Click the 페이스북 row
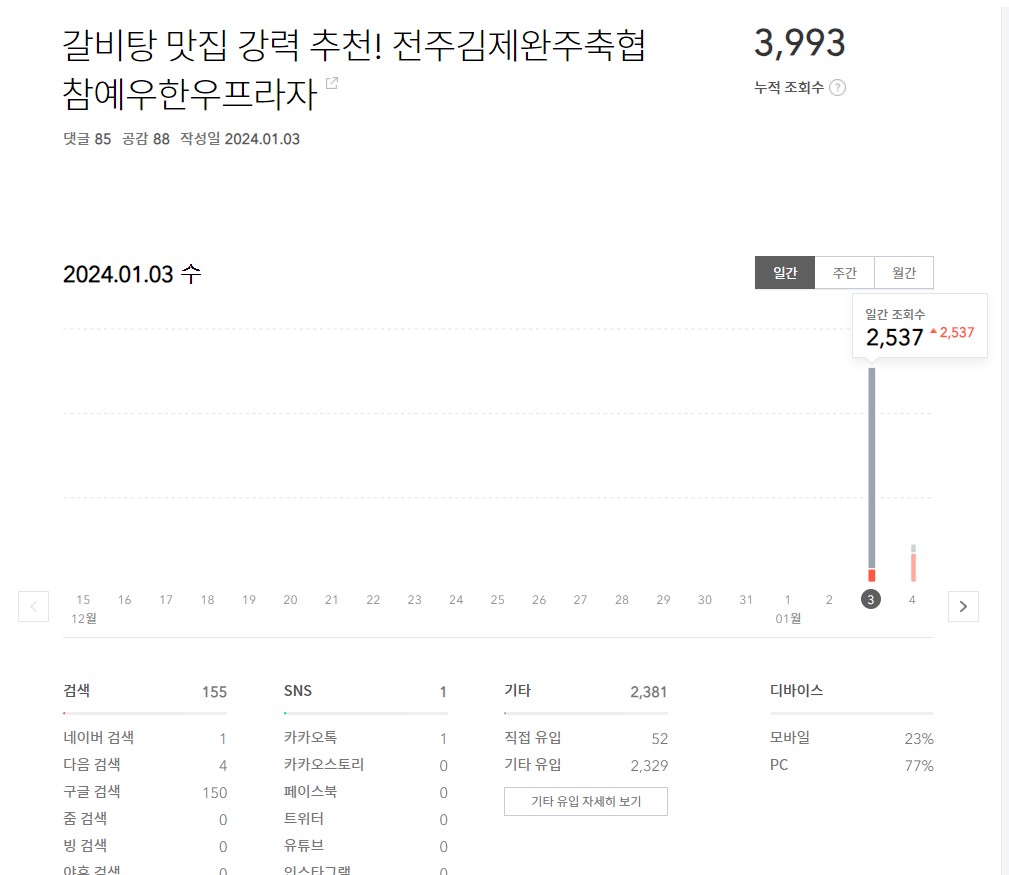This screenshot has width=1009, height=875. [366, 792]
